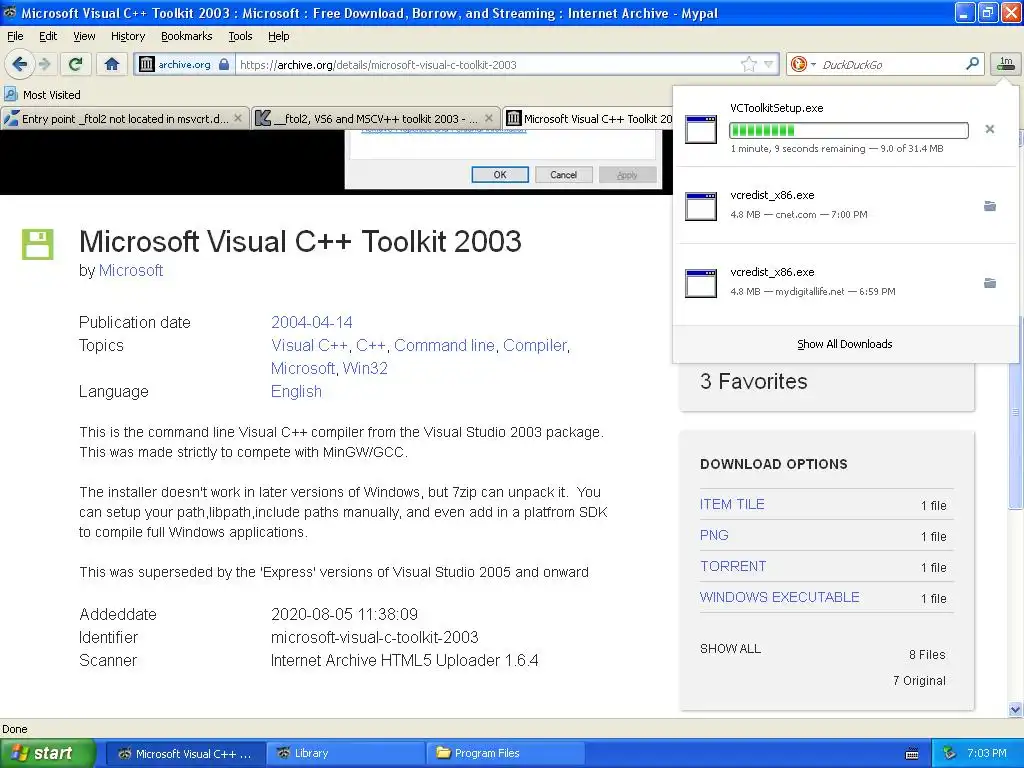Click the Forward navigation arrow
This screenshot has height=768, width=1024.
44,64
